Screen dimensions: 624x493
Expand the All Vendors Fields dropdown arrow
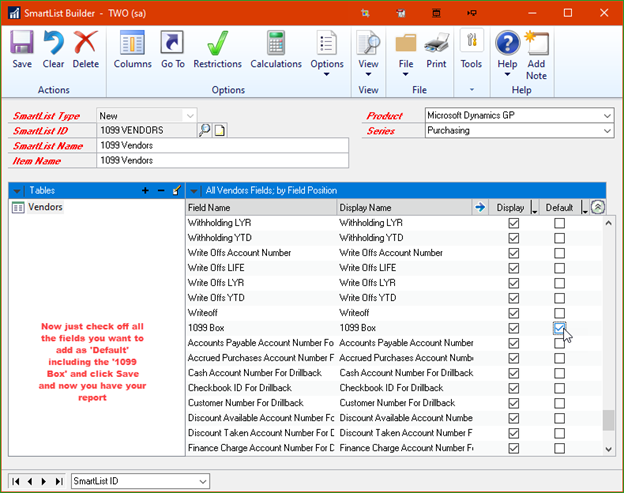click(x=193, y=191)
